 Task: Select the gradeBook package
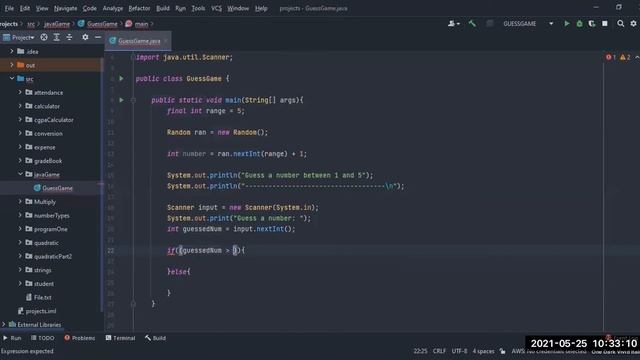pos(48,160)
